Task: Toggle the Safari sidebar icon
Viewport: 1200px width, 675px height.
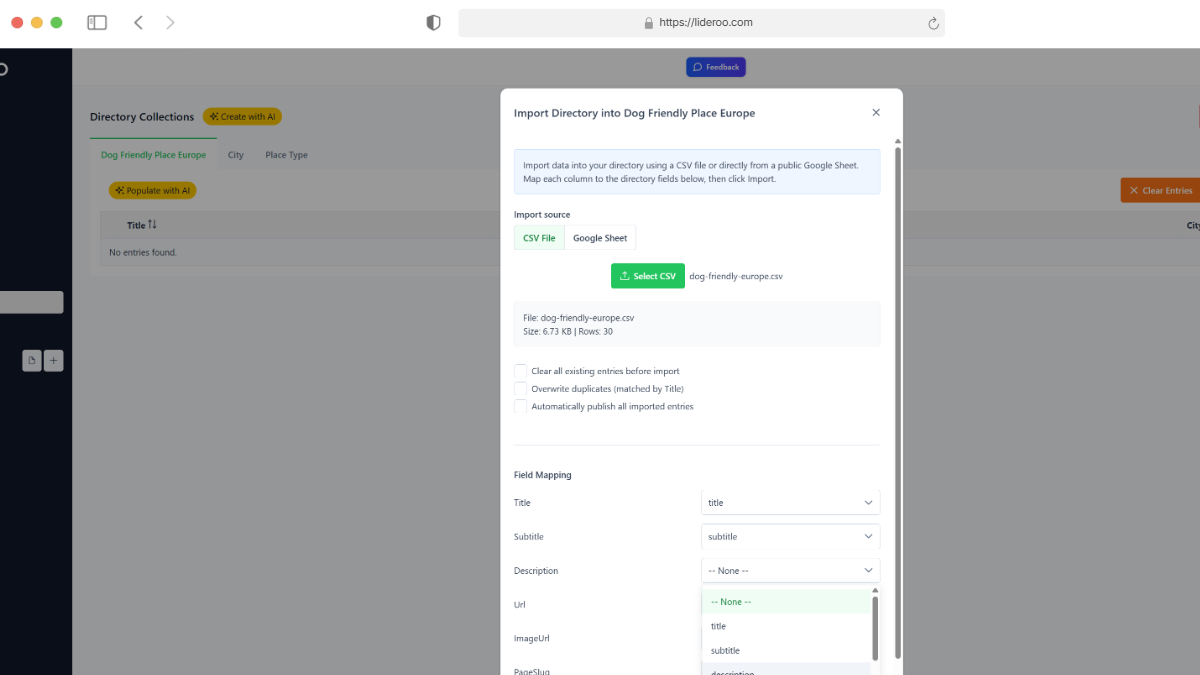Action: coord(96,22)
